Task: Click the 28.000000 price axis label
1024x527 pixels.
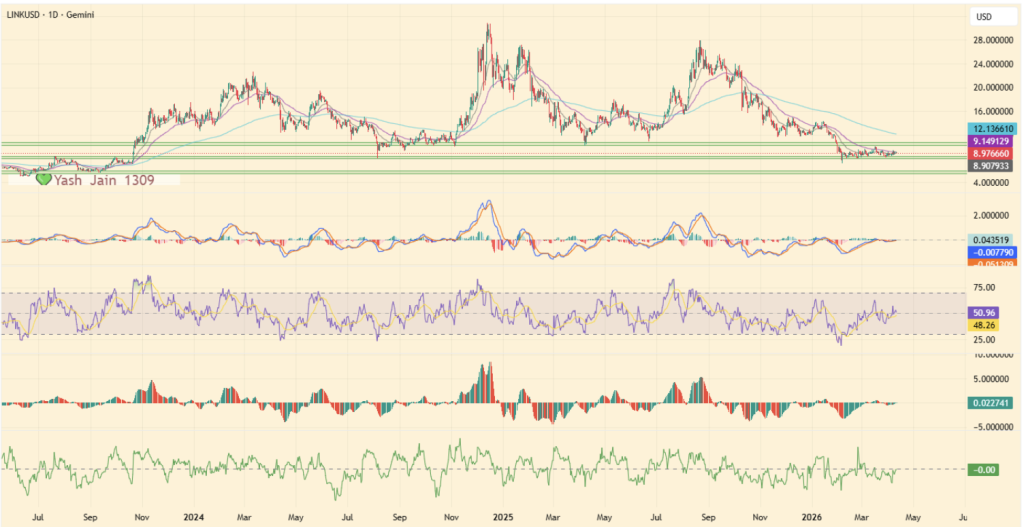Action: pyautogui.click(x=992, y=40)
